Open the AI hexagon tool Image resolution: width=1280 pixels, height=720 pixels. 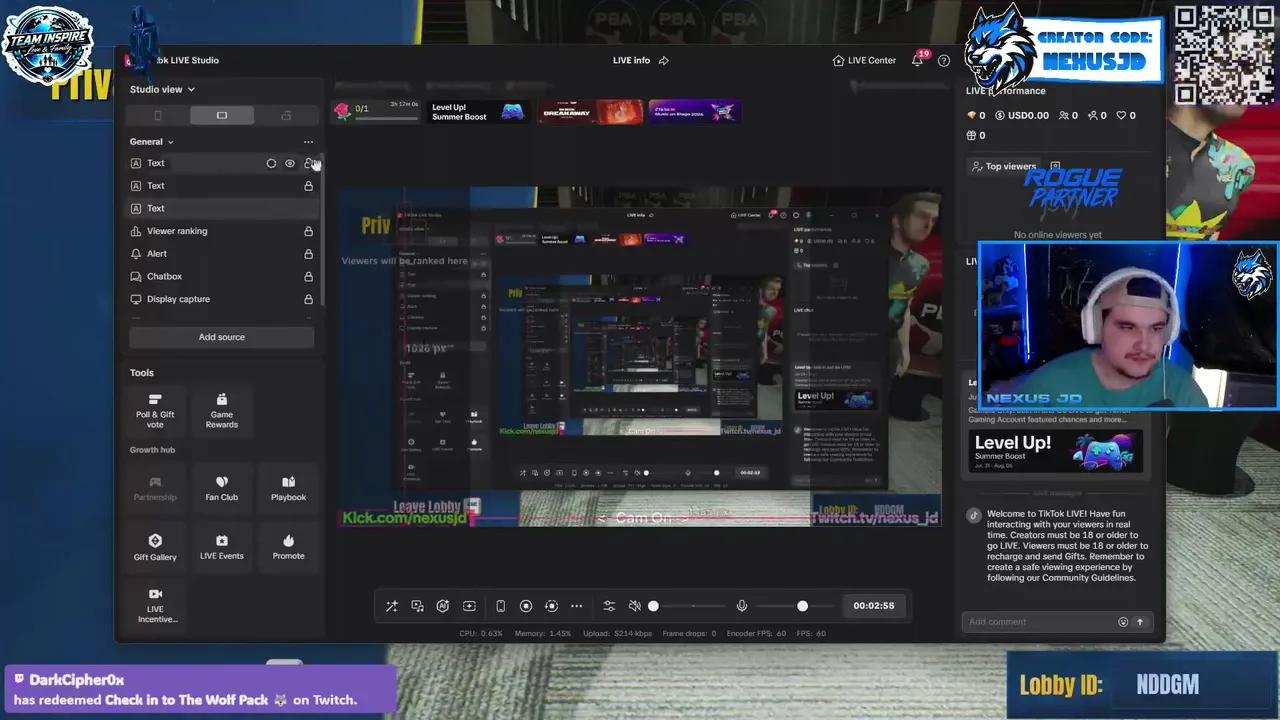click(443, 606)
